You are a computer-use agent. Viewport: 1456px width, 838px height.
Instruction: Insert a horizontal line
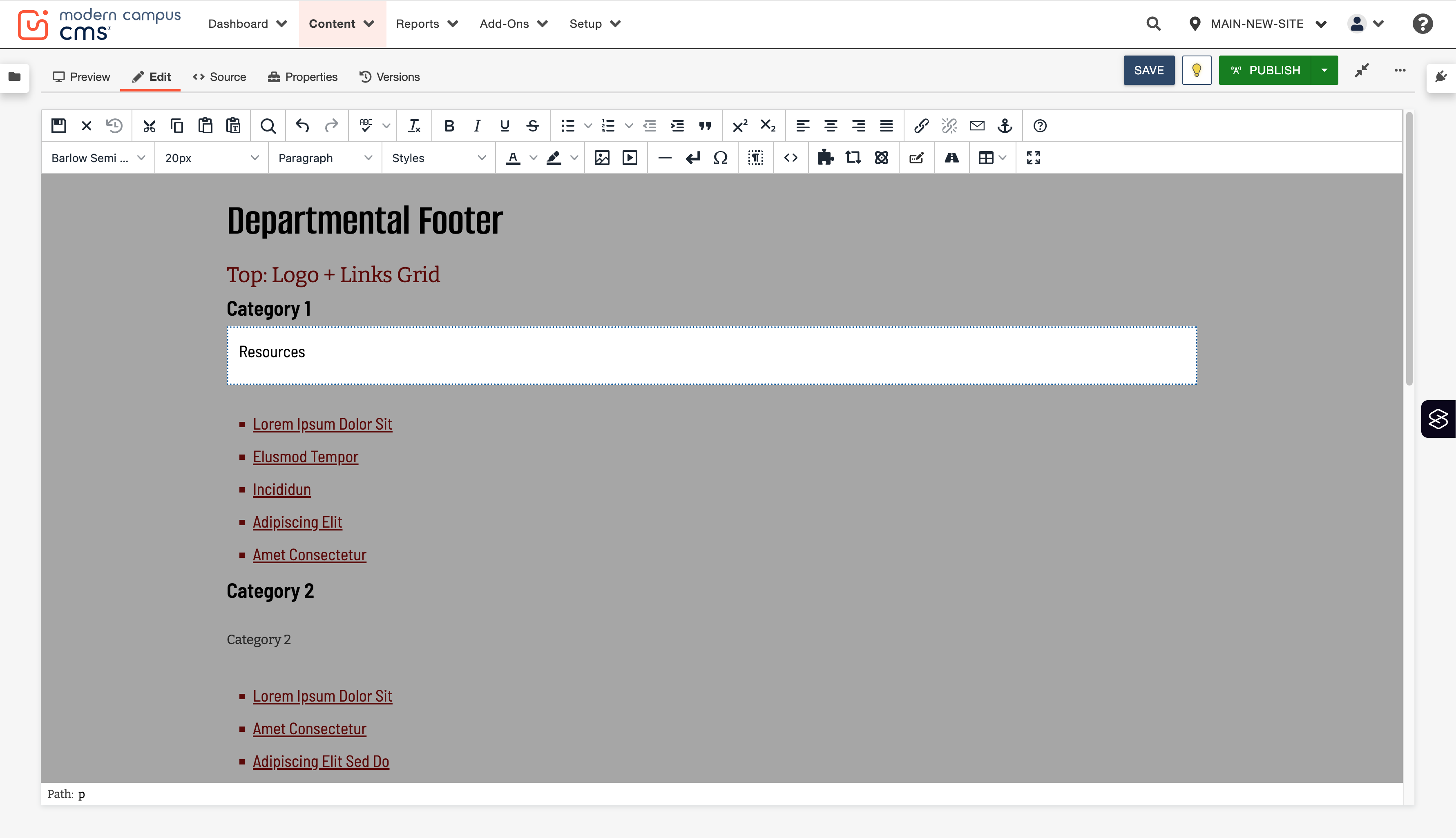coord(665,158)
